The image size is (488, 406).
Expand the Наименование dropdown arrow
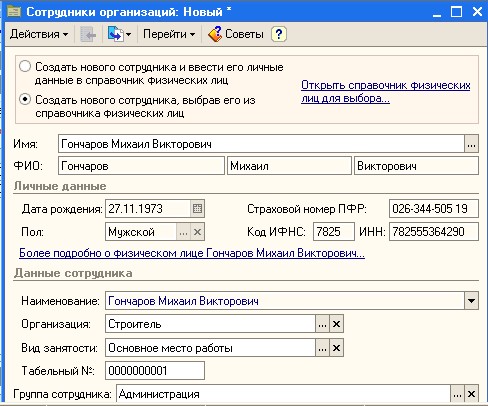click(x=471, y=301)
